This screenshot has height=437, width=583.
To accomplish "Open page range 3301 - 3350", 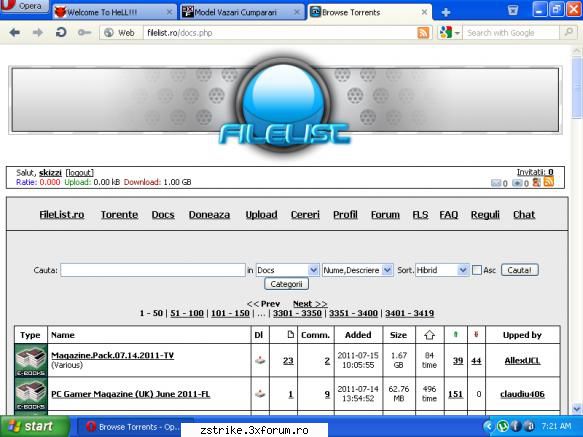I will [297, 313].
